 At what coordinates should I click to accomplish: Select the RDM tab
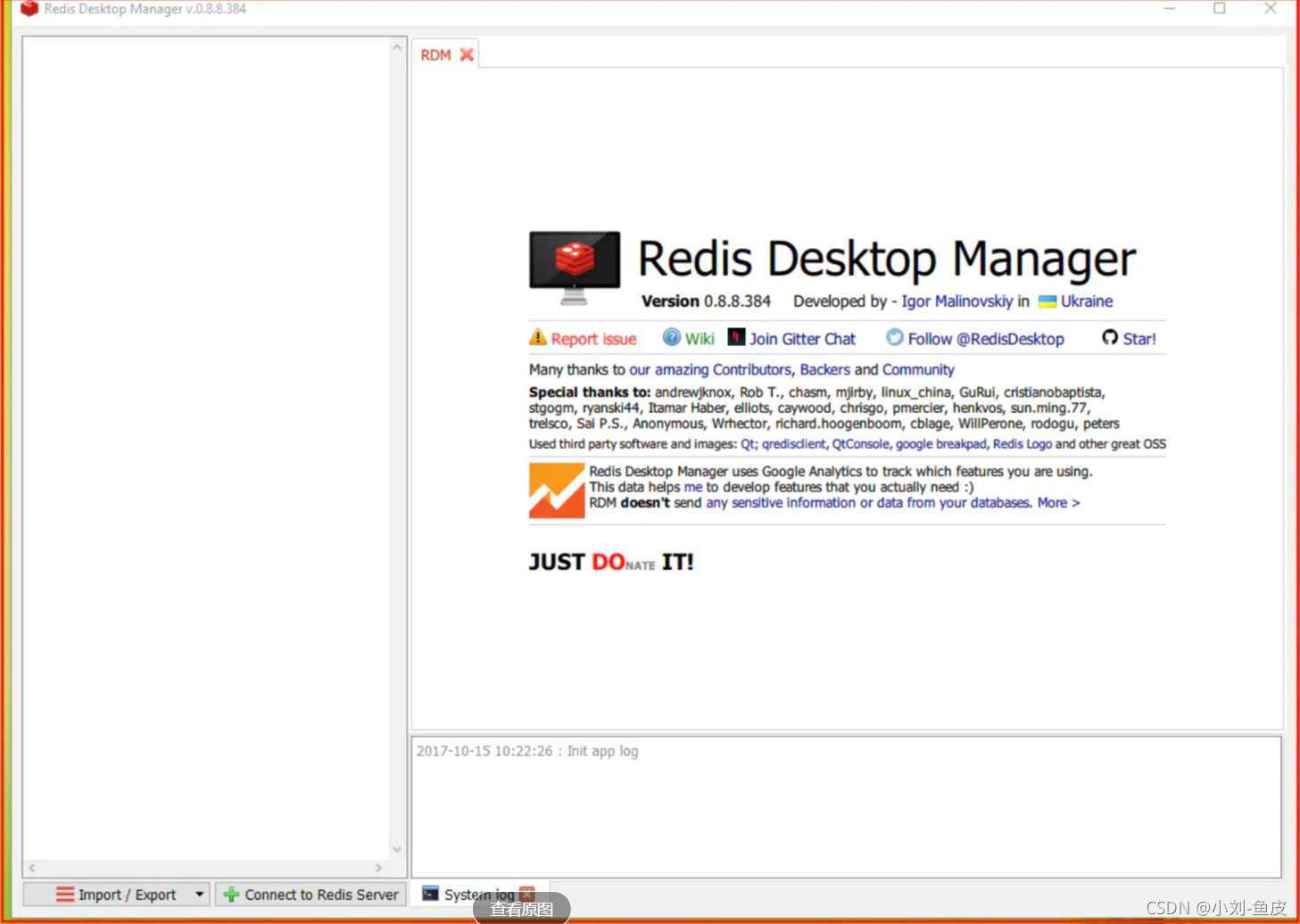click(435, 55)
